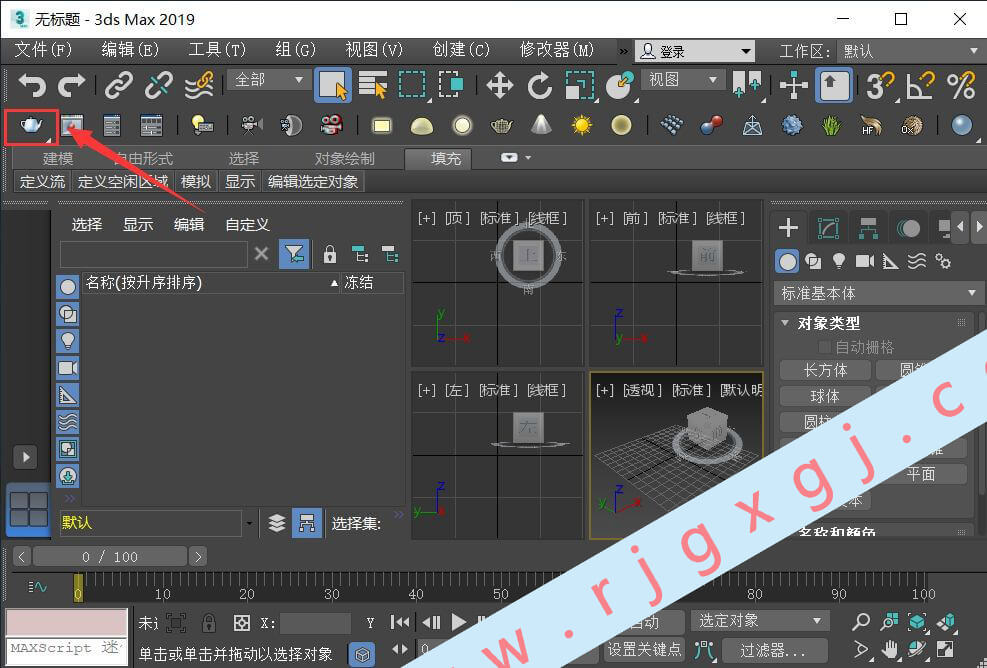The image size is (987, 668).
Task: Switch to the 对象绘制 ribbon tab
Action: pyautogui.click(x=344, y=159)
